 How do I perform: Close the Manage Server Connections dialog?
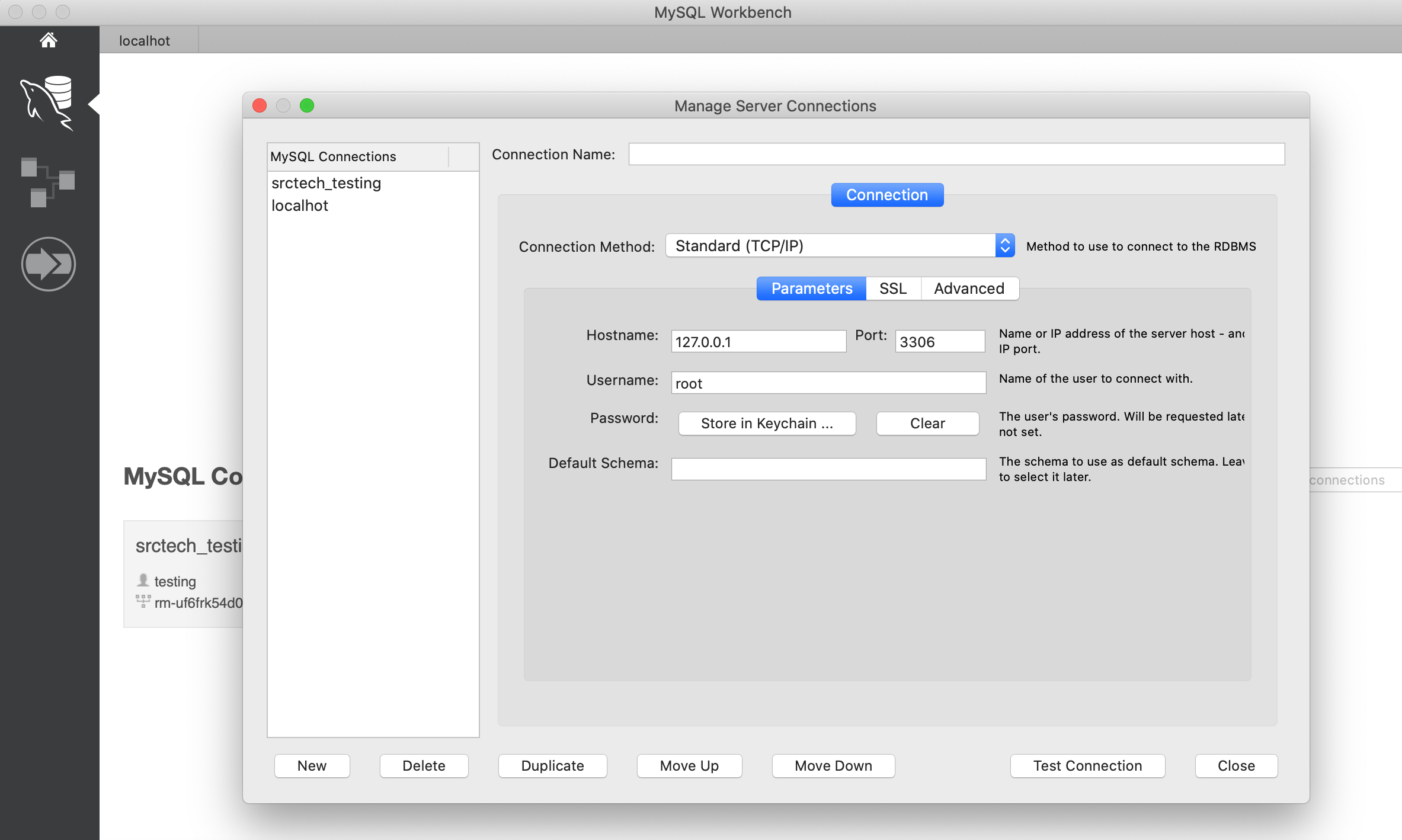coord(1236,766)
